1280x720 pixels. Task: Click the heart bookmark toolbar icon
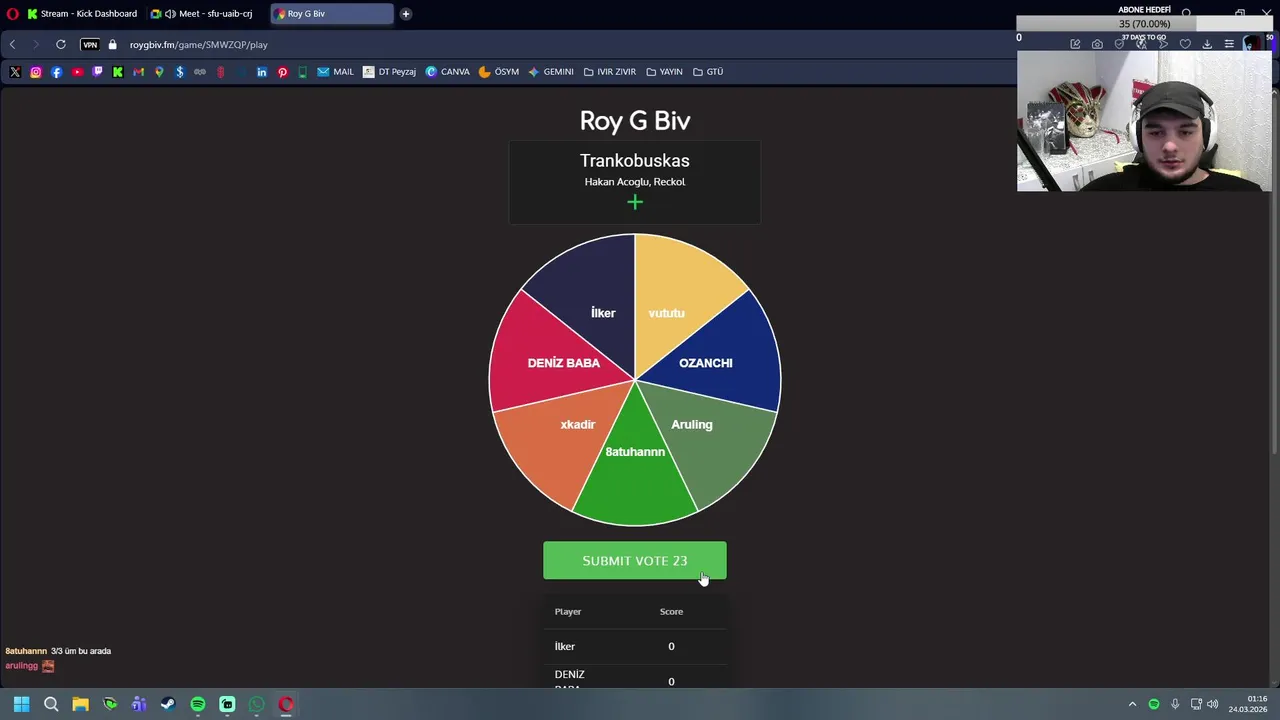[1185, 45]
